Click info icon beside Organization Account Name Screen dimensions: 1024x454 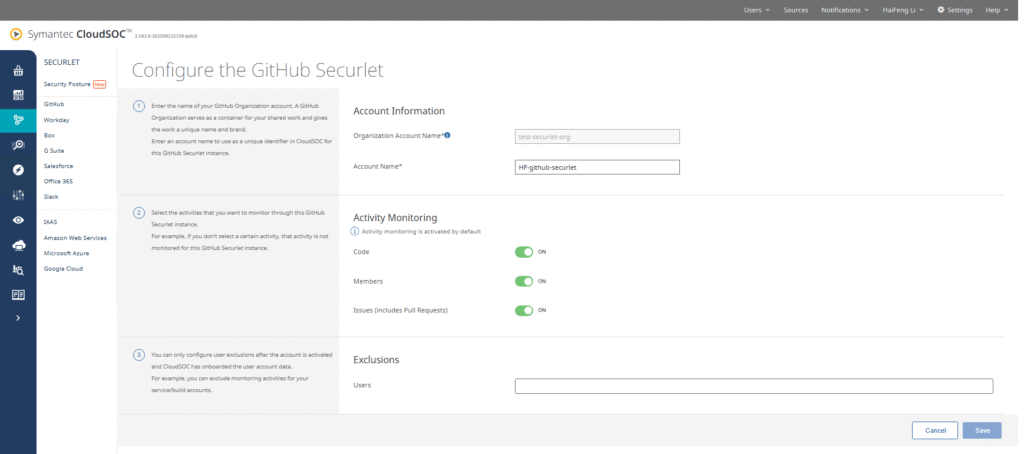coord(447,135)
